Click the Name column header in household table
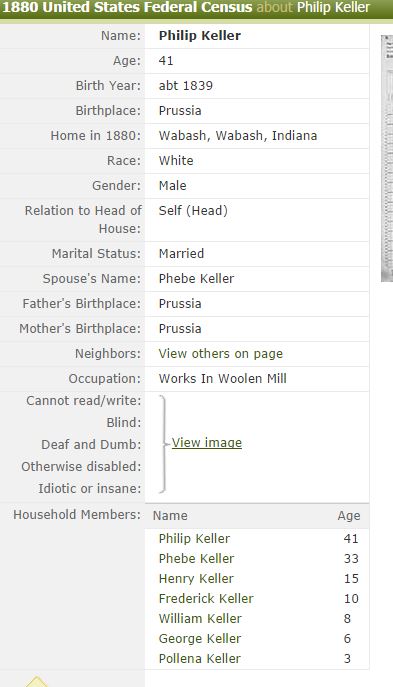 (x=170, y=516)
